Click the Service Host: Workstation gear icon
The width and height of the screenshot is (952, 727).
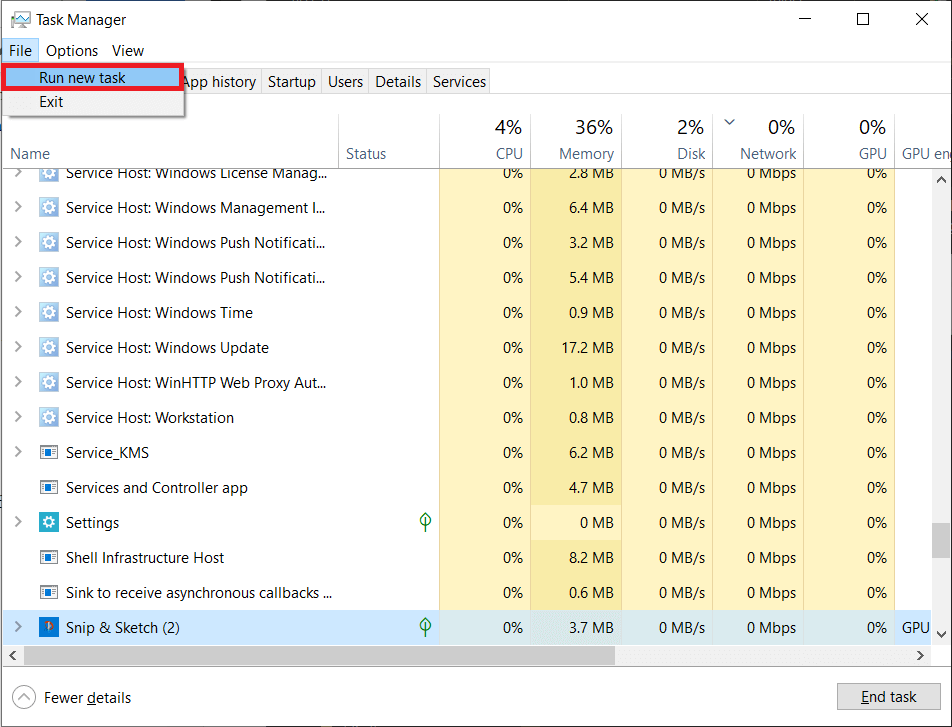[x=49, y=417]
